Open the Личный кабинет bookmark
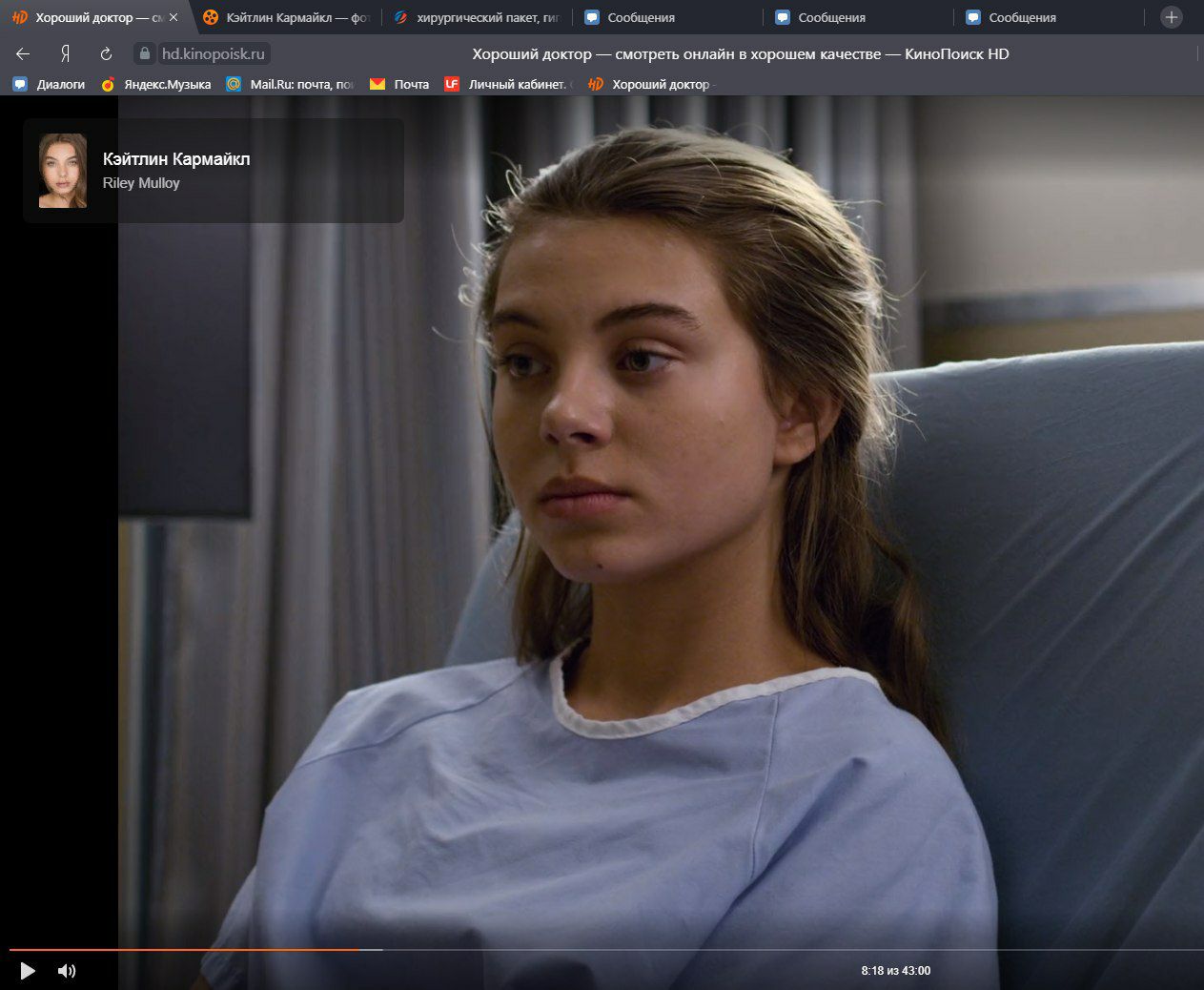1204x990 pixels. tap(506, 84)
